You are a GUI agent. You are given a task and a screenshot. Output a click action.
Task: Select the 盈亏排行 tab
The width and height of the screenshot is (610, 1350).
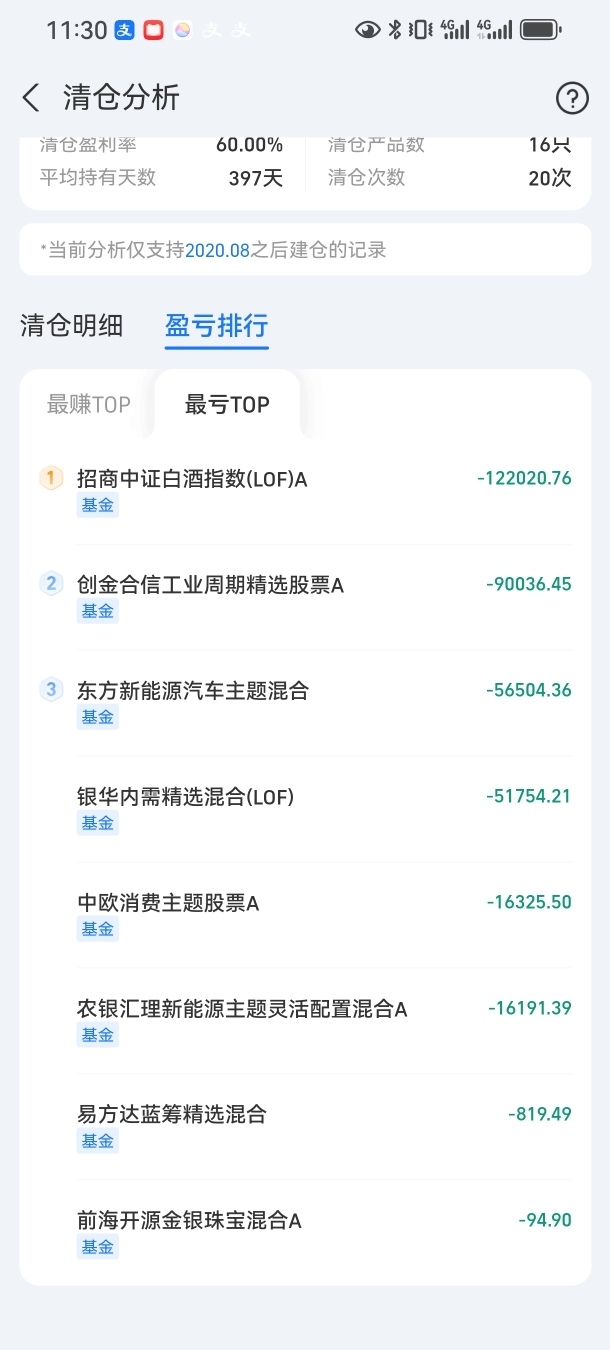(217, 326)
